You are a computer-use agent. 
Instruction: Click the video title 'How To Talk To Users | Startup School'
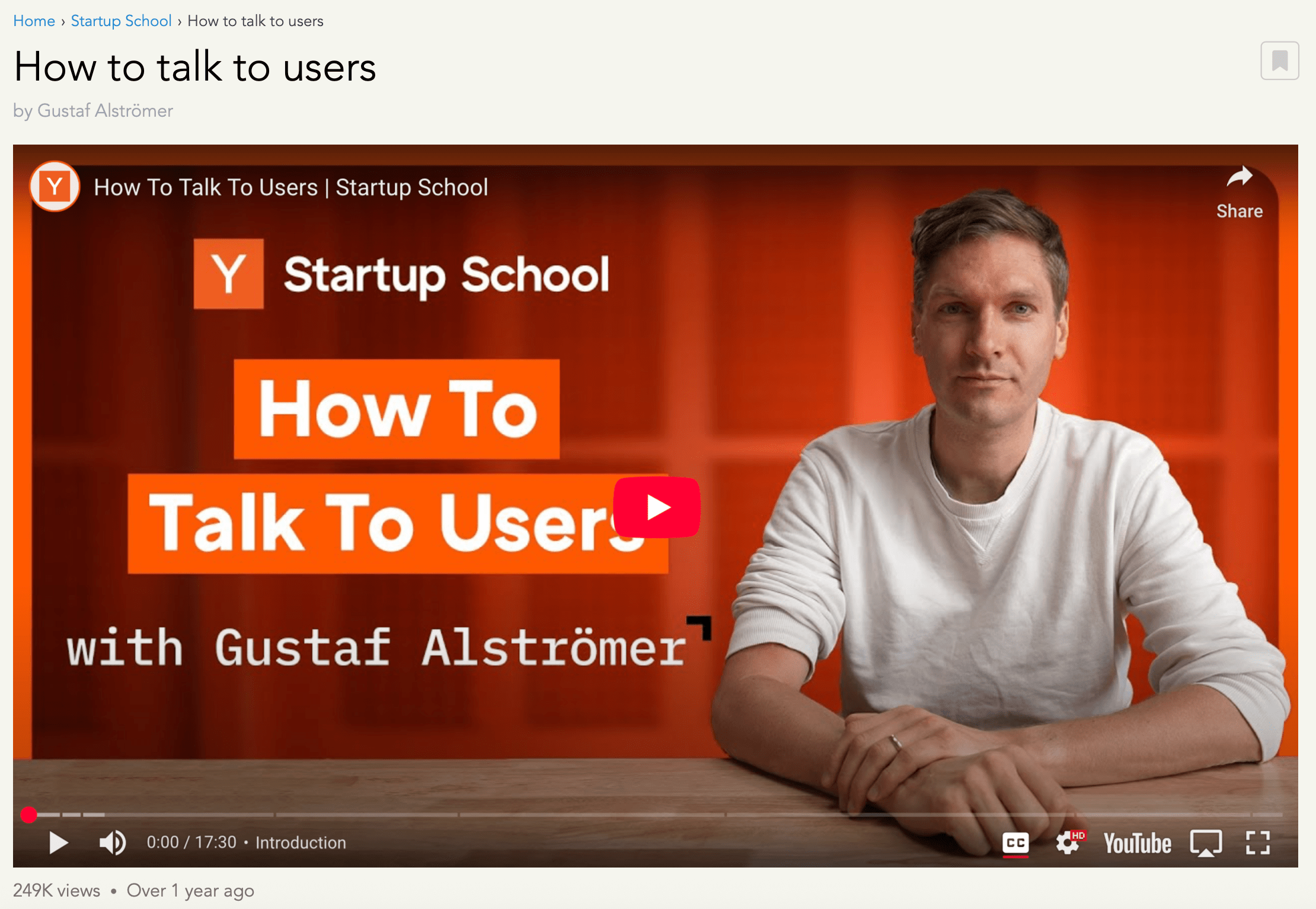pos(290,187)
